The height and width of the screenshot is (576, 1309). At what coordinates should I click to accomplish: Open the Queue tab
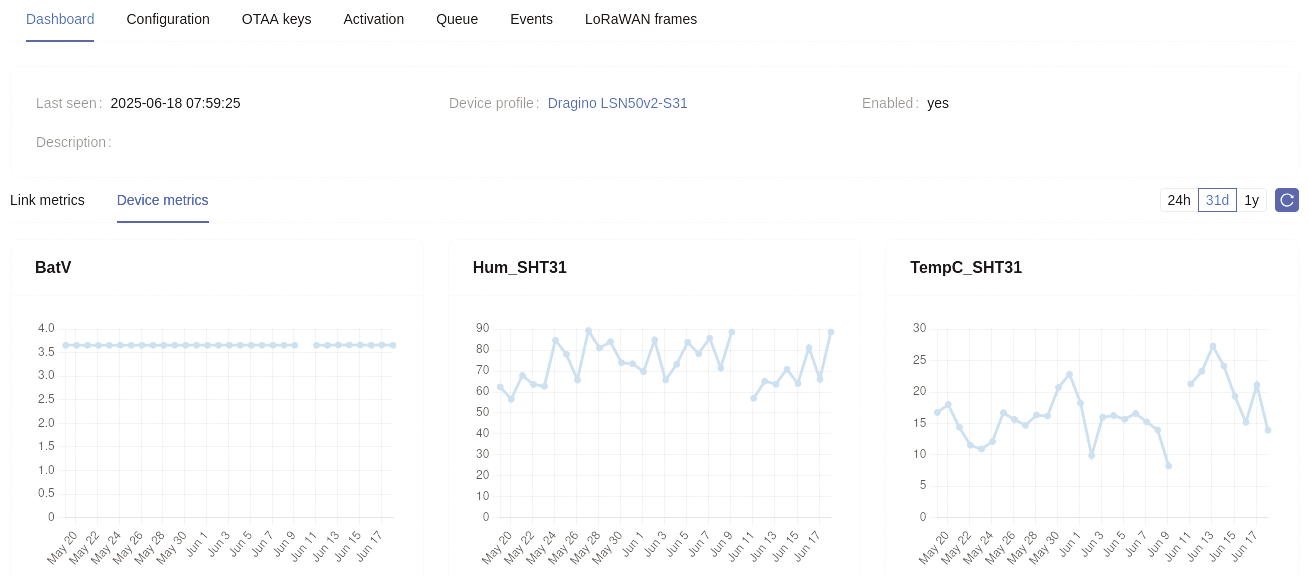point(457,19)
